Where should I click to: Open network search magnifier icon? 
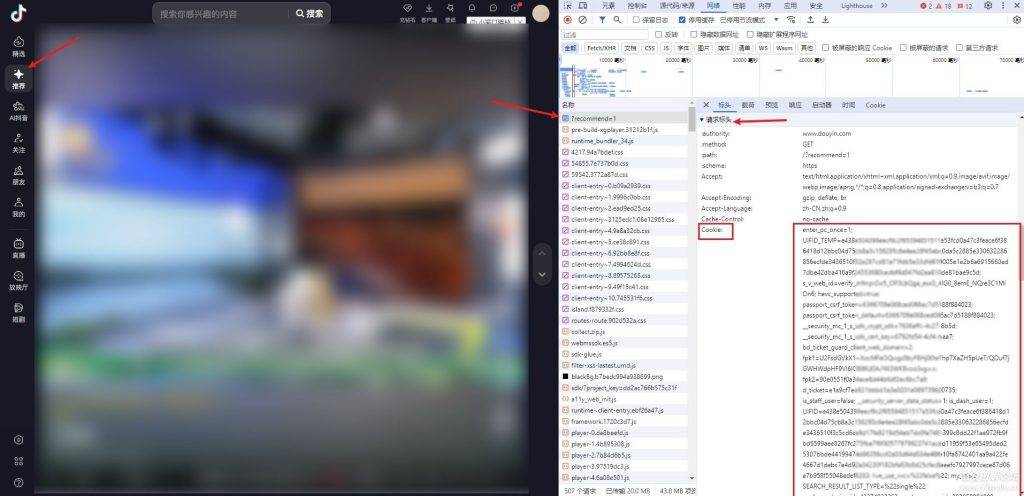(617, 20)
